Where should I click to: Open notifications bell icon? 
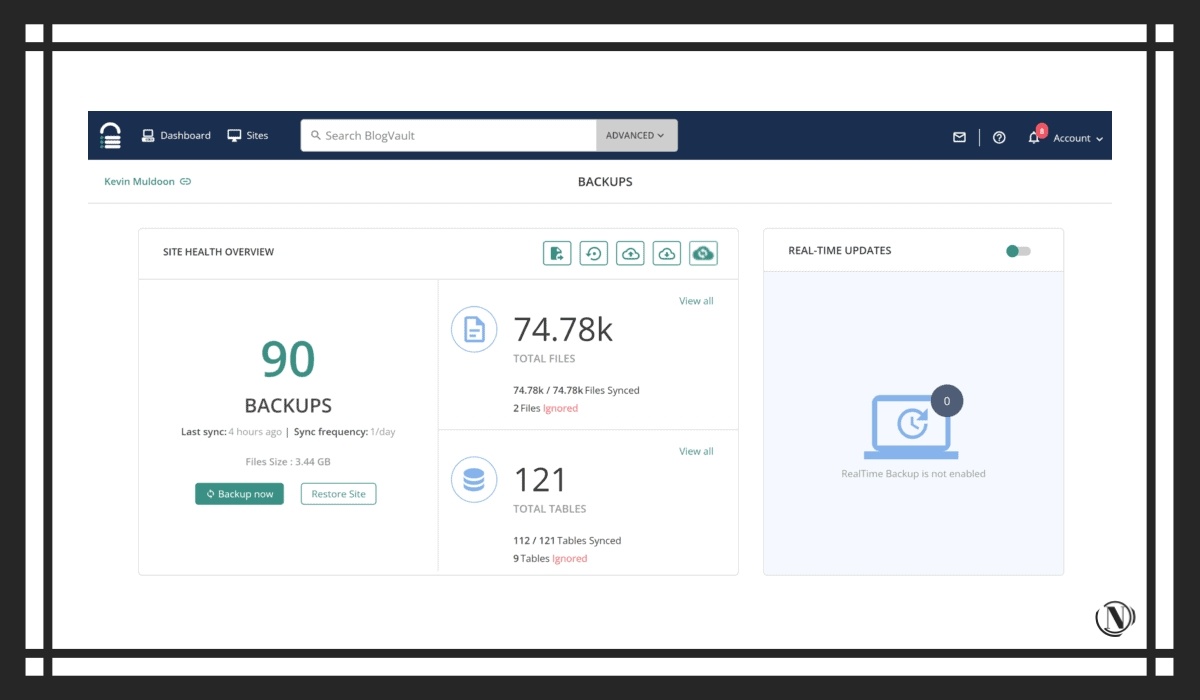pos(1034,138)
